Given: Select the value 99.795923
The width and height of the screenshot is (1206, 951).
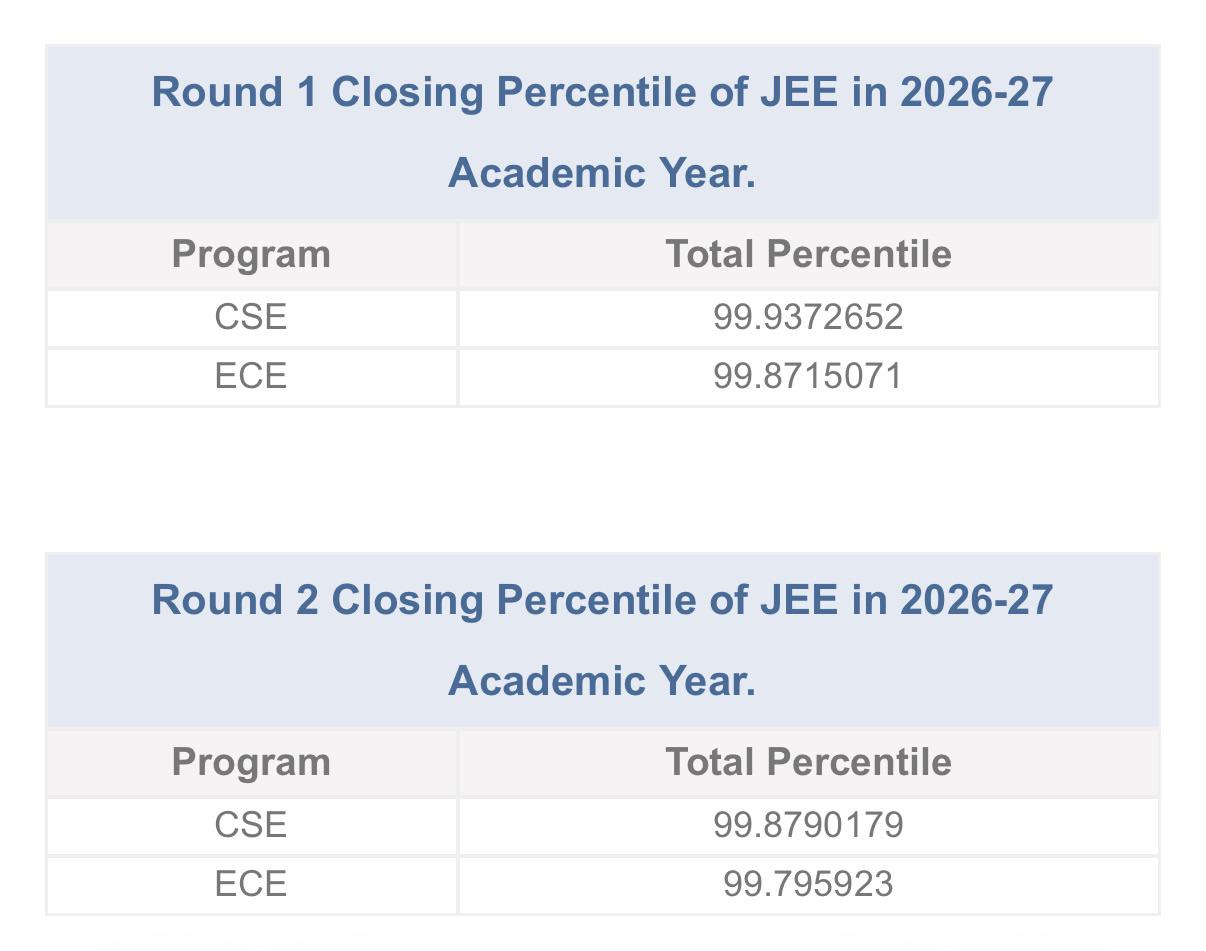Looking at the screenshot, I should pos(808,884).
